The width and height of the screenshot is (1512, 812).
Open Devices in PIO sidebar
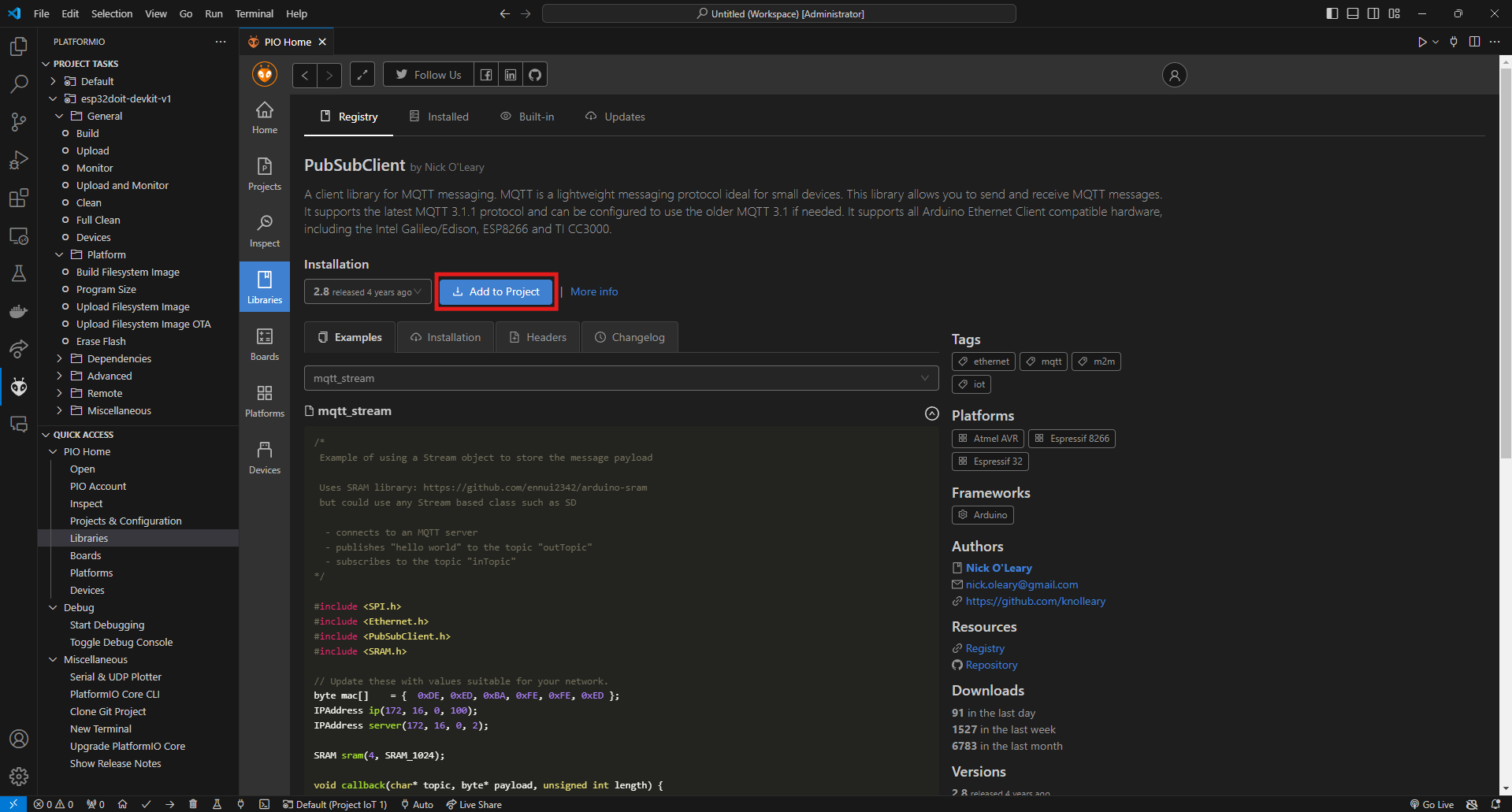265,458
